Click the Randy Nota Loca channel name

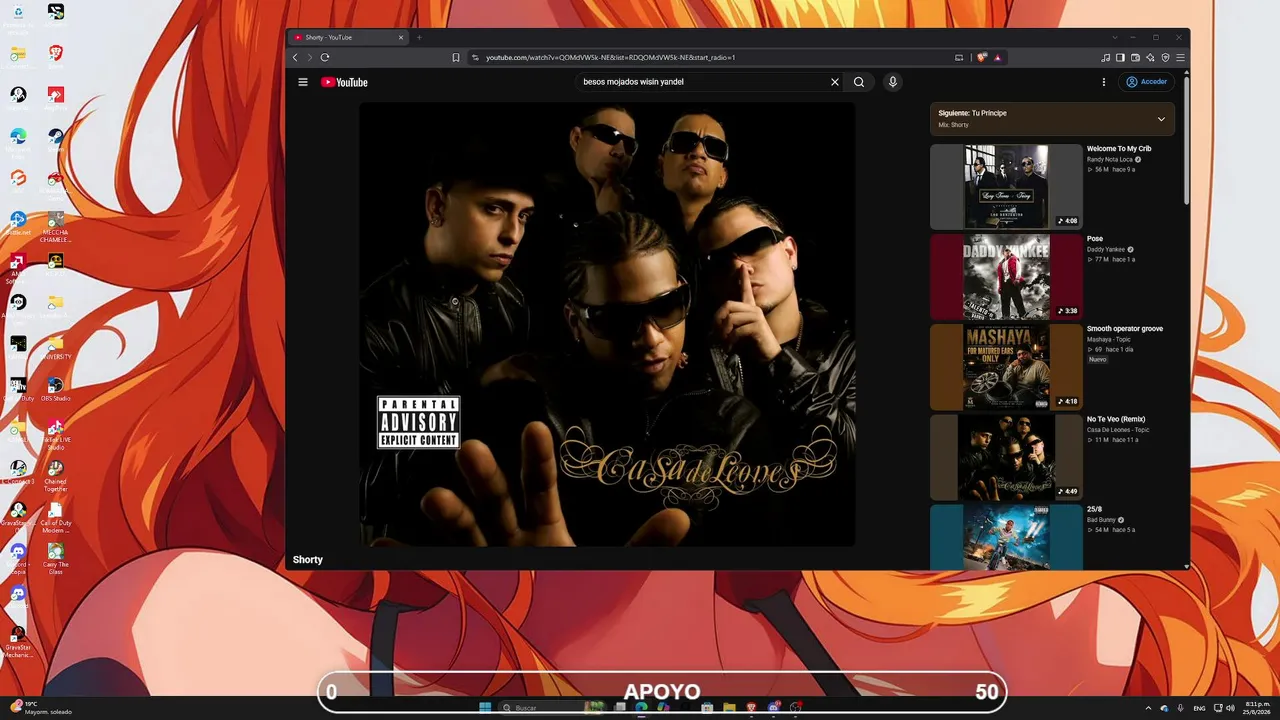1110,159
